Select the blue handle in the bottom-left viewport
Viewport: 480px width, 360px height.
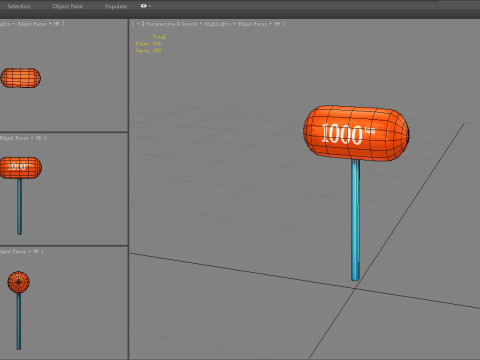19,321
